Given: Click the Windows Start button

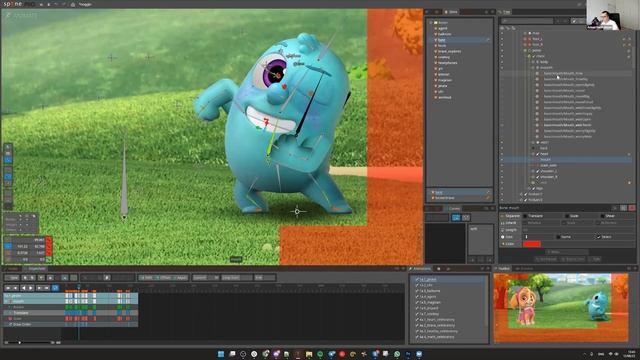Looking at the screenshot, I should coord(221,354).
